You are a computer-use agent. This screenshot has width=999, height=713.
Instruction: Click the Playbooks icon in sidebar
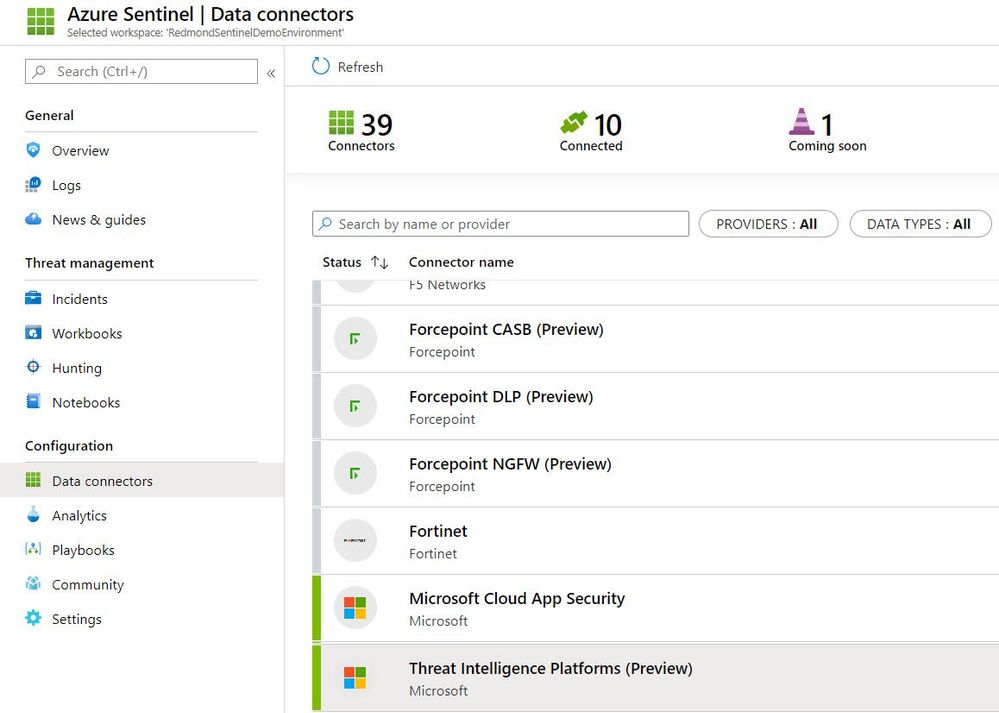[33, 549]
